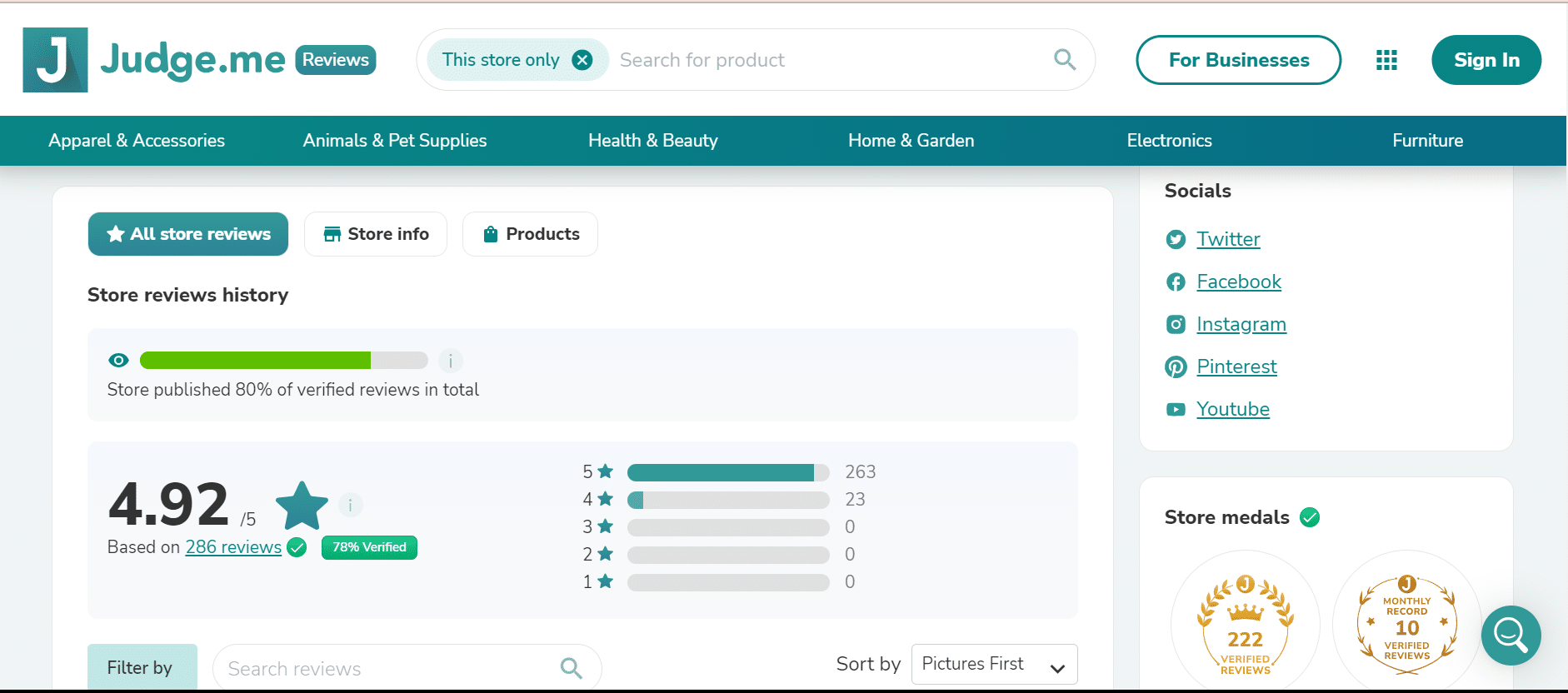Remove the 'This store only' filter chip
Screen dimensions: 1568x693
pyautogui.click(x=582, y=60)
